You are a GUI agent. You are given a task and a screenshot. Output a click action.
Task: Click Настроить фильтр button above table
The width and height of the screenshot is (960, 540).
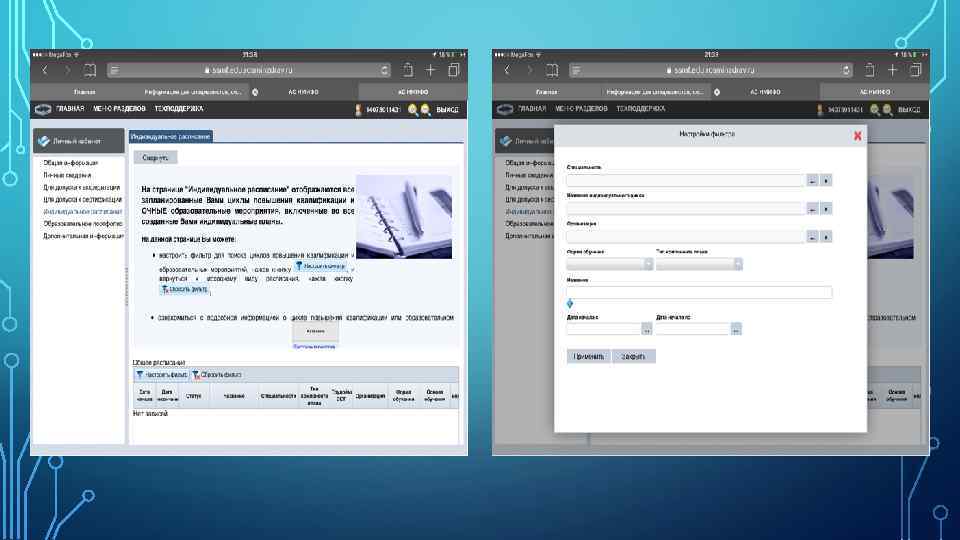tap(162, 375)
